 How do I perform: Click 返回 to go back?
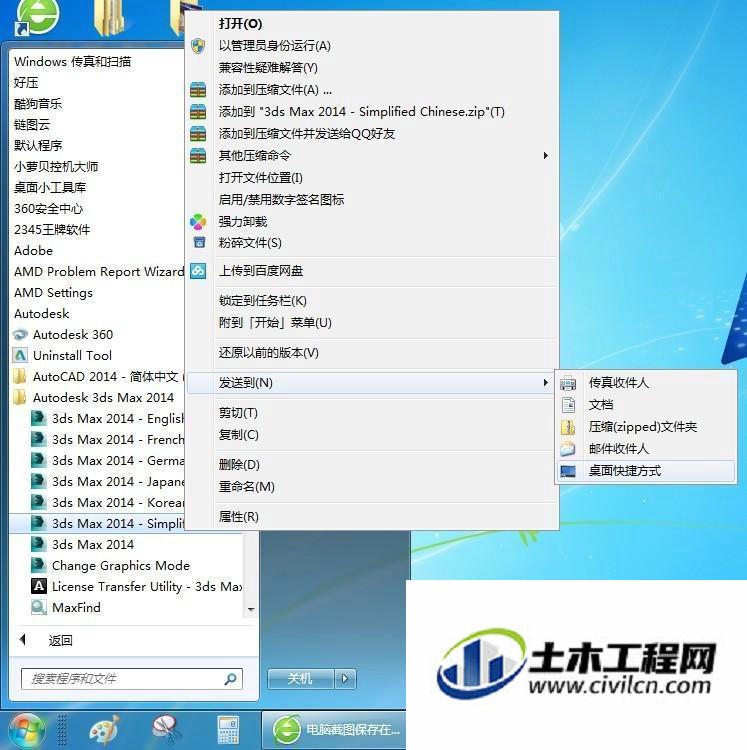[x=60, y=640]
